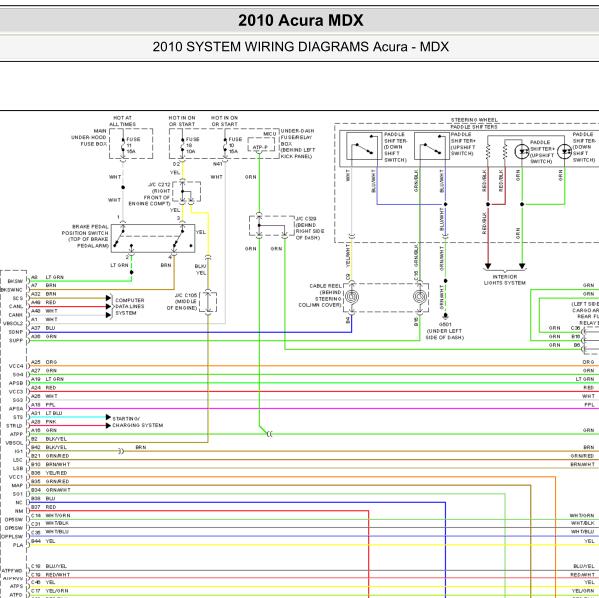
Task: Click the "2010 Acura MDX" title heading
Action: (x=301, y=20)
